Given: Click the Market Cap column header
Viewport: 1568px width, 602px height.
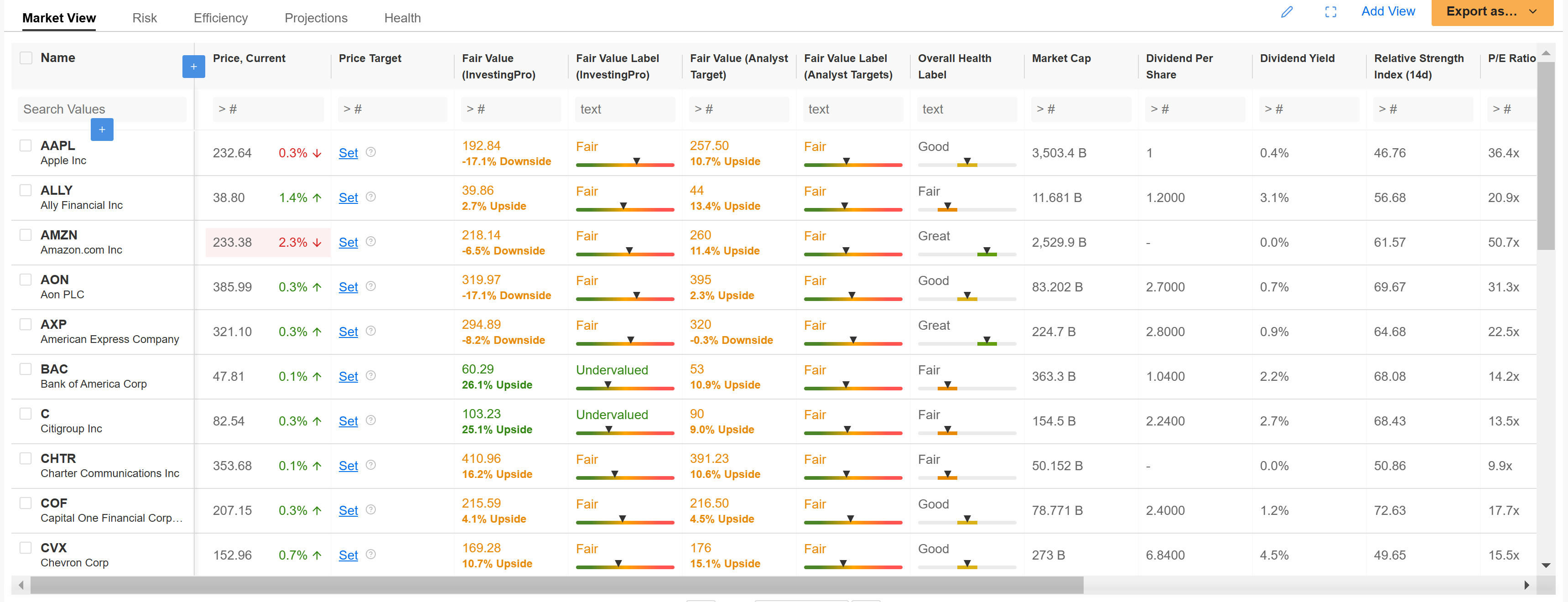Looking at the screenshot, I should tap(1061, 58).
